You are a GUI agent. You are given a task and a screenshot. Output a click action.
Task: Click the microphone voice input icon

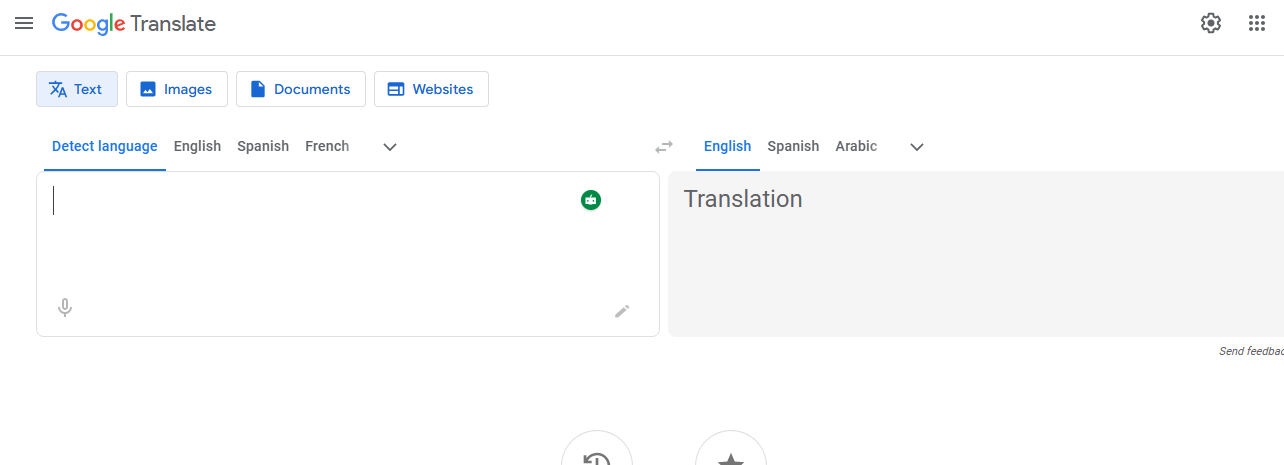65,308
